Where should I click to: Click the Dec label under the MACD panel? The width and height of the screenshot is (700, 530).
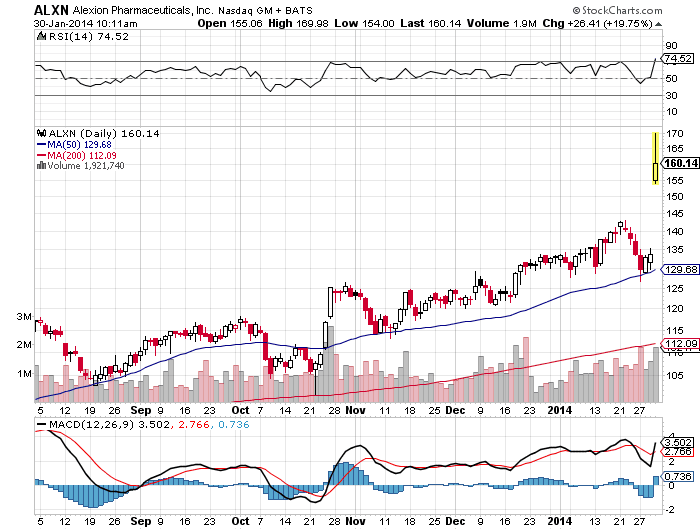tap(455, 521)
